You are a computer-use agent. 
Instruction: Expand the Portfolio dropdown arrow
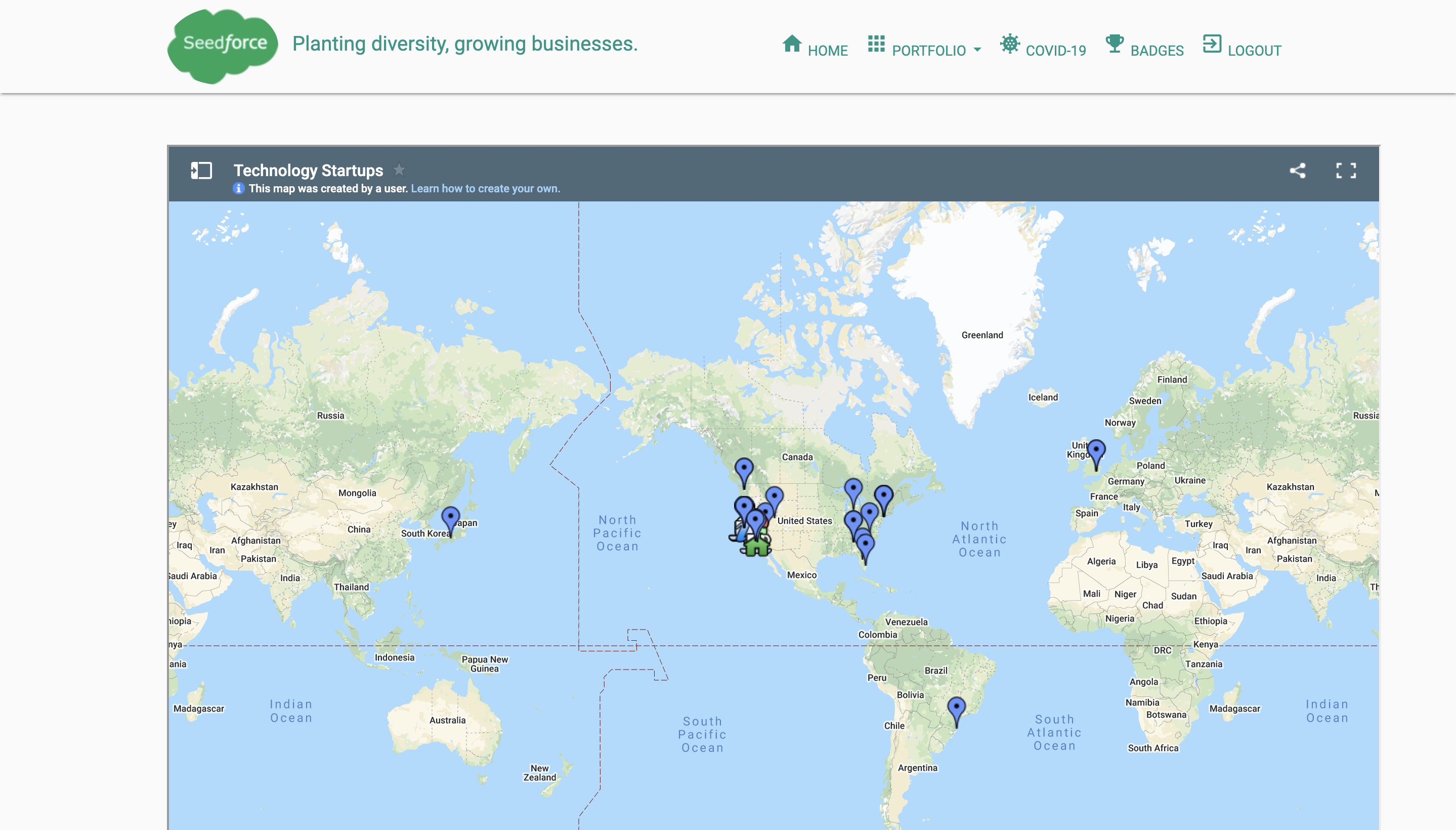978,51
